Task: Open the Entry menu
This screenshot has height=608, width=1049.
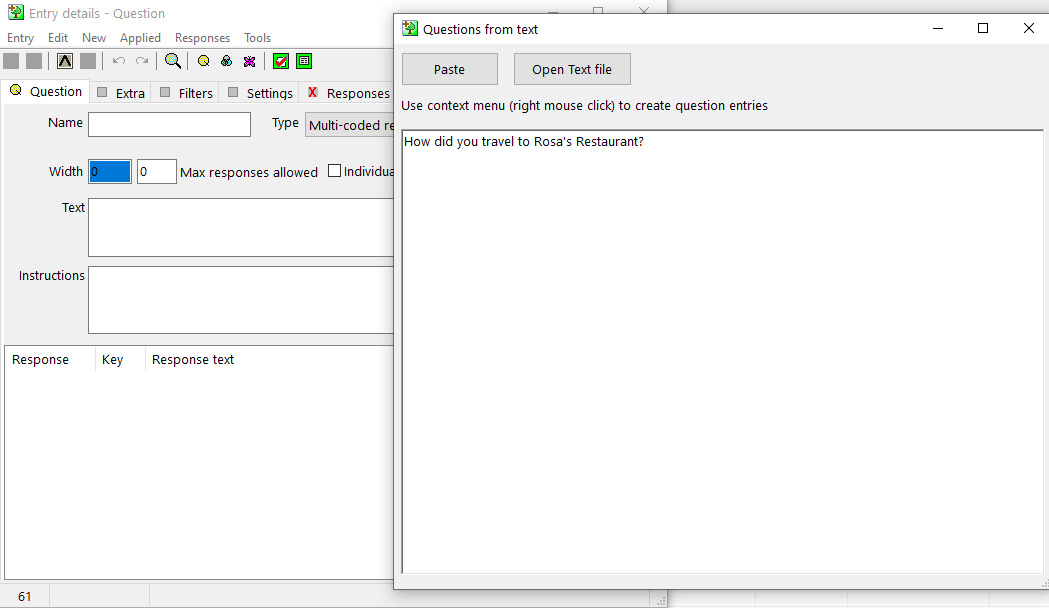Action: click(x=20, y=37)
